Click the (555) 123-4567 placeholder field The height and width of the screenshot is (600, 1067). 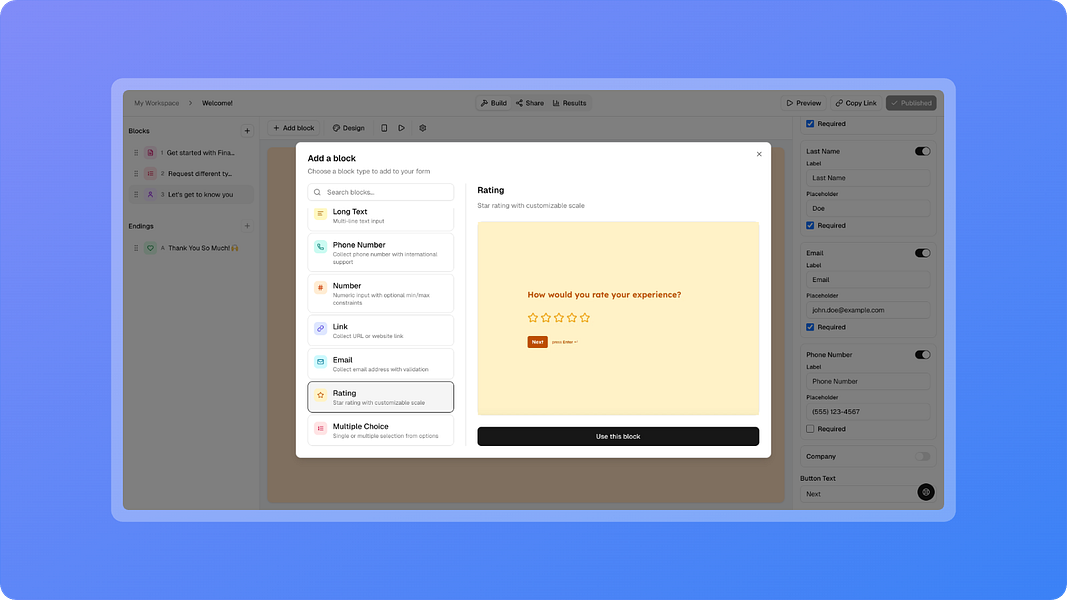pyautogui.click(x=868, y=412)
